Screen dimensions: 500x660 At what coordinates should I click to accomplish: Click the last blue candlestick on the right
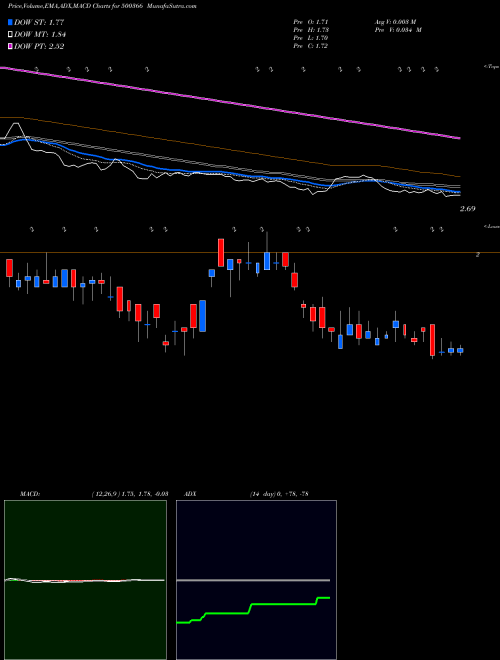pyautogui.click(x=460, y=350)
